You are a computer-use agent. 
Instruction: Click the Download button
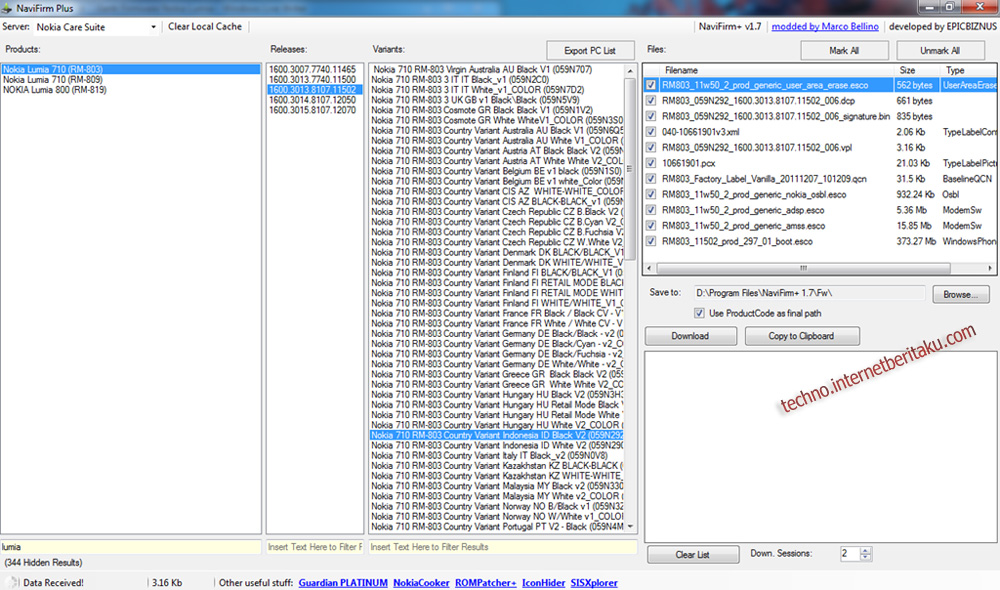(690, 336)
